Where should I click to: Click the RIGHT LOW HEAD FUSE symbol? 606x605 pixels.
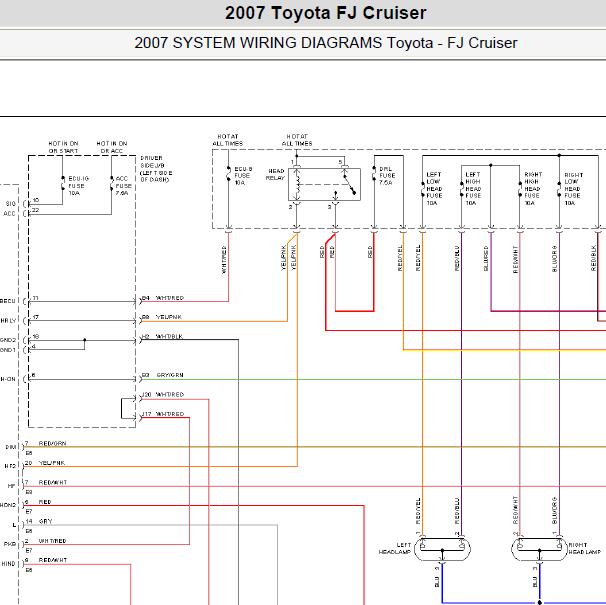(x=559, y=189)
